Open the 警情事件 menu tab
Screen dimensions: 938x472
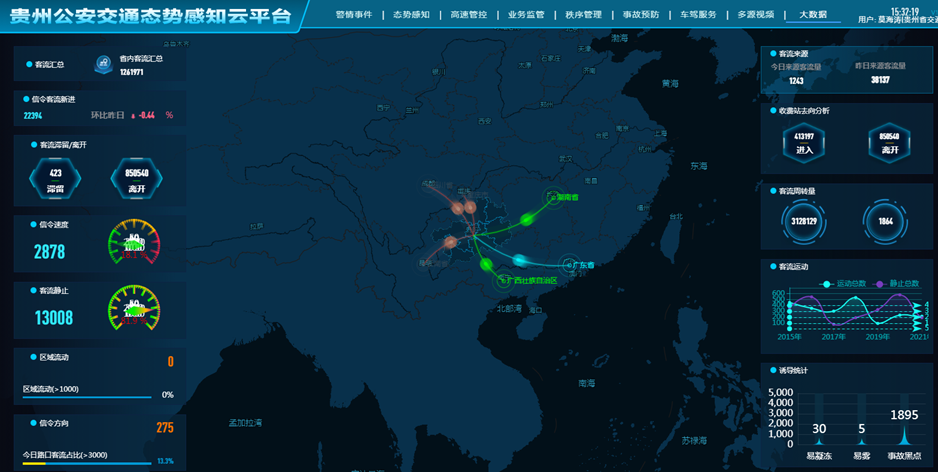coord(353,15)
